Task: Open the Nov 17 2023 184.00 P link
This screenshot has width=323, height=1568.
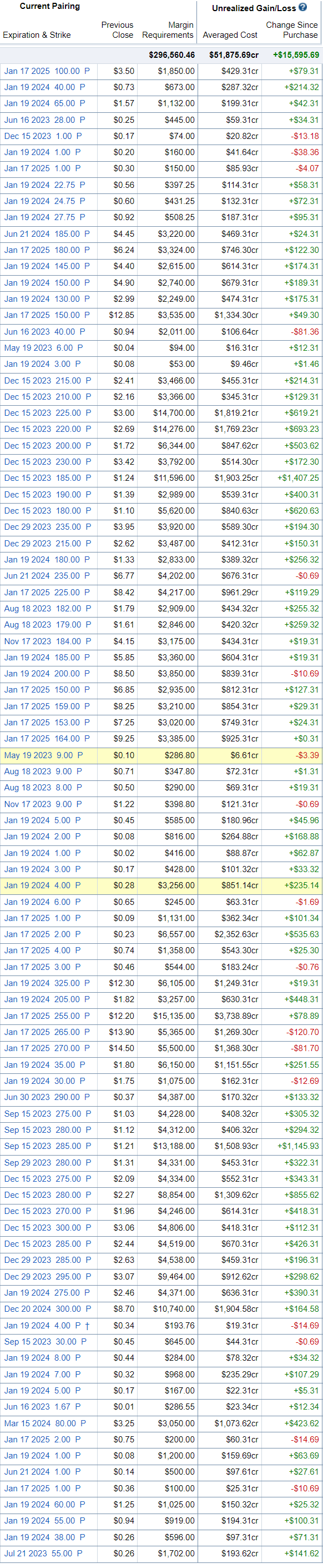Action: click(x=47, y=641)
